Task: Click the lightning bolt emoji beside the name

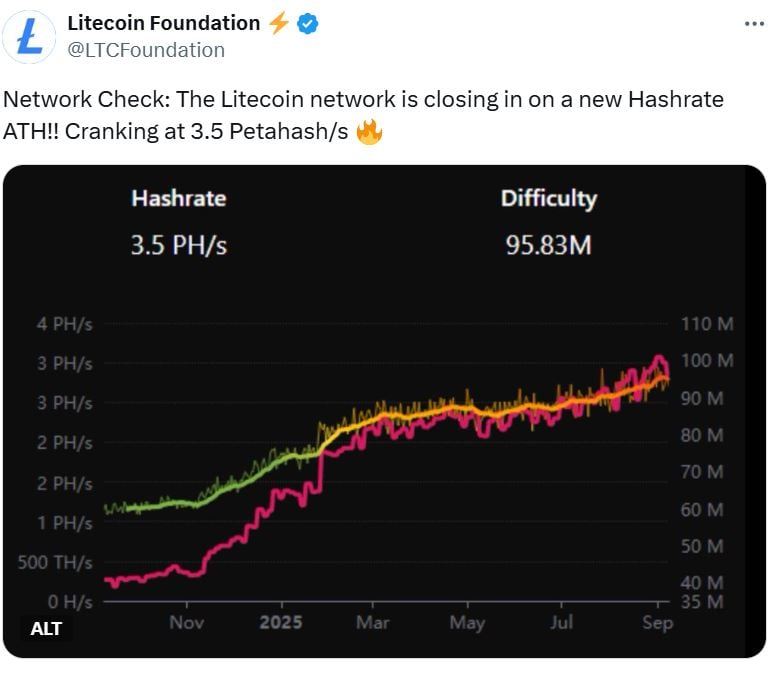Action: (x=279, y=23)
